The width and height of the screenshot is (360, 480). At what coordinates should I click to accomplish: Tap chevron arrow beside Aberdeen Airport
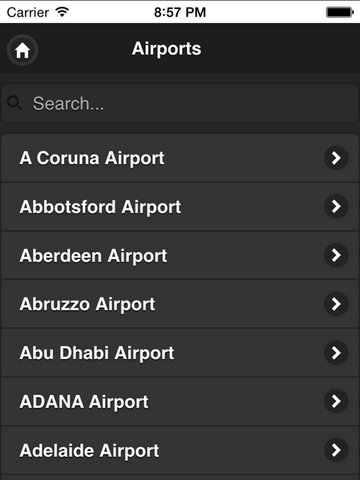tap(336, 255)
